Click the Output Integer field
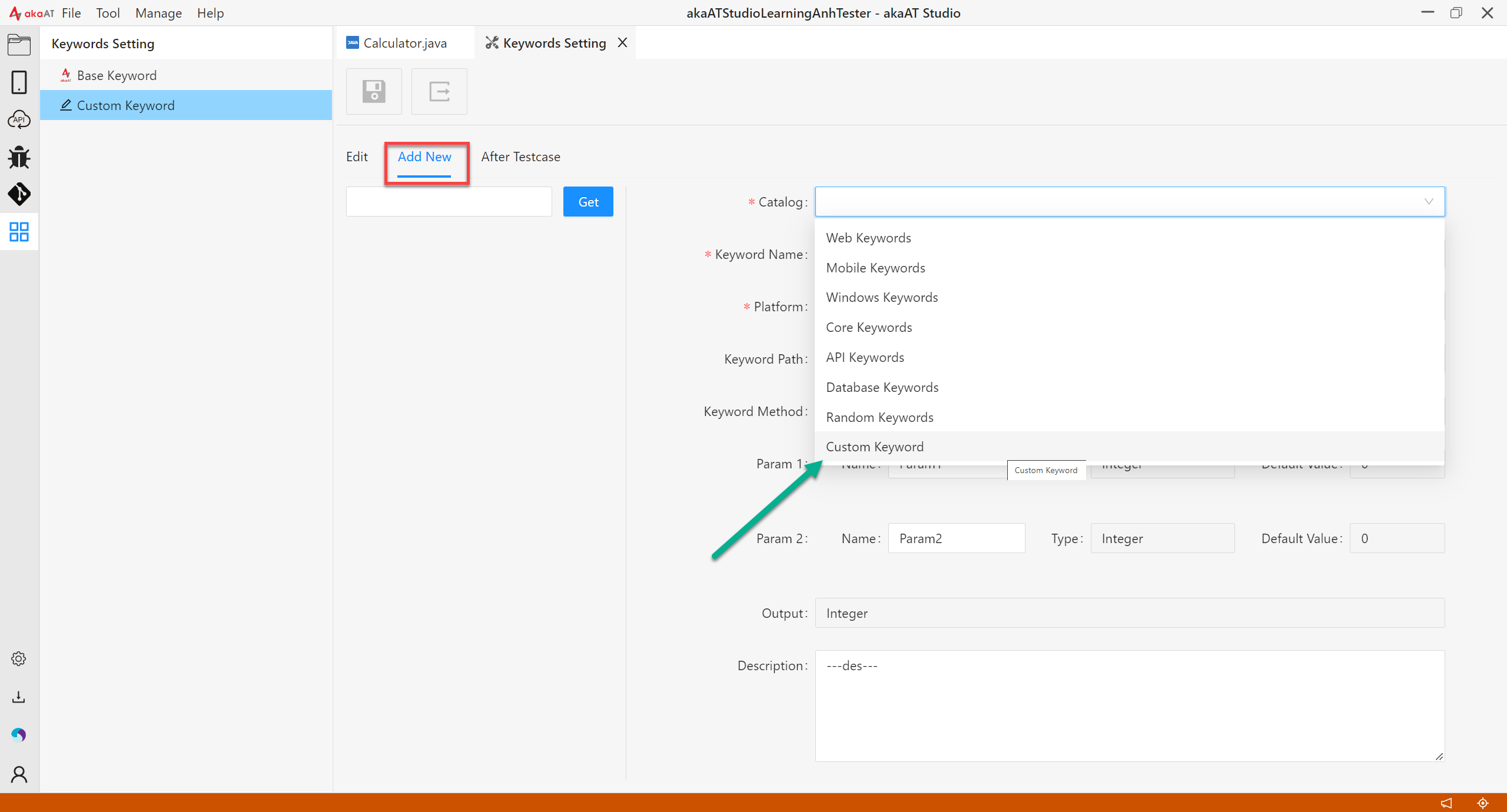This screenshot has height=812, width=1507. [1130, 613]
